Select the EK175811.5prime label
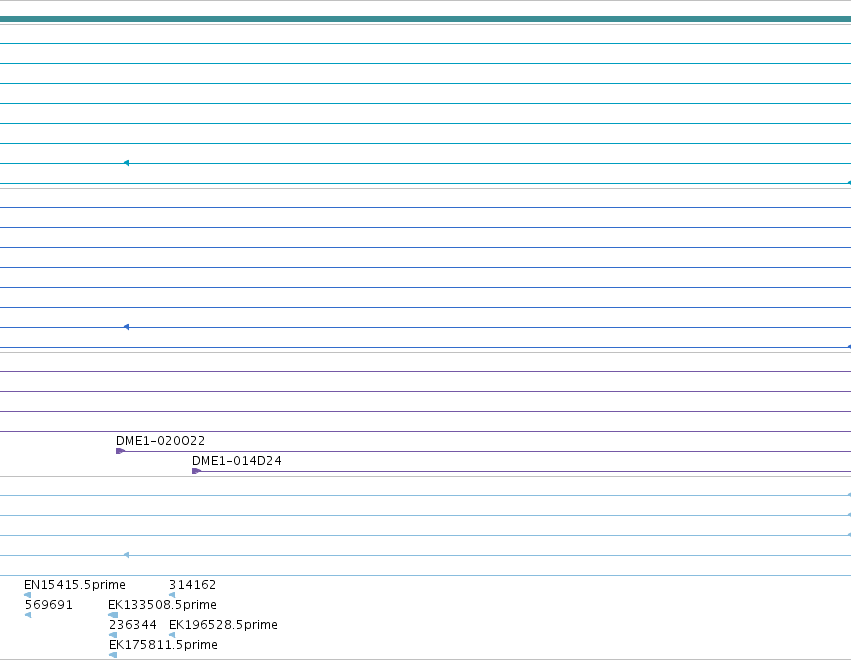The image size is (851, 660). pos(163,645)
